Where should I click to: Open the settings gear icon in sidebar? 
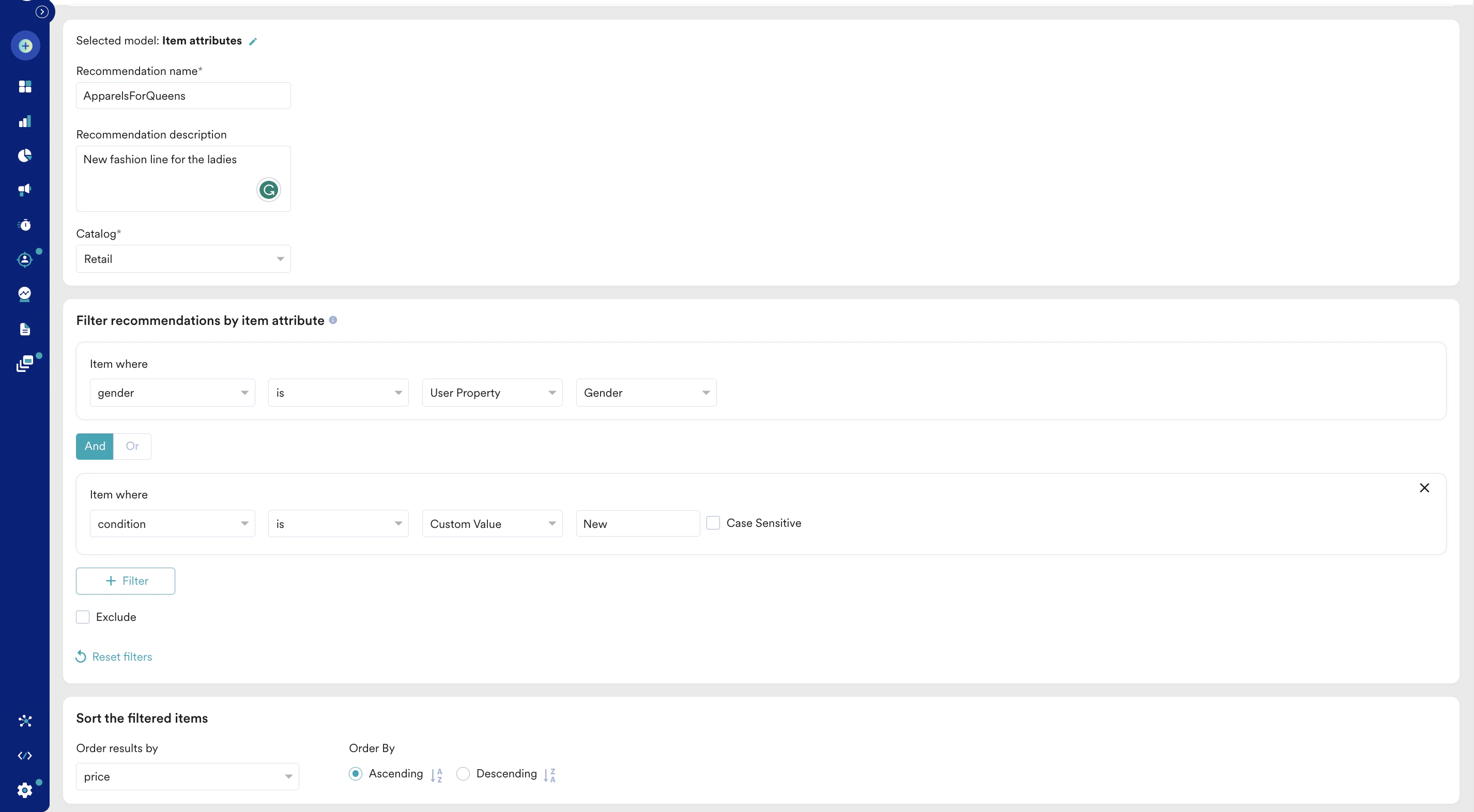click(25, 790)
